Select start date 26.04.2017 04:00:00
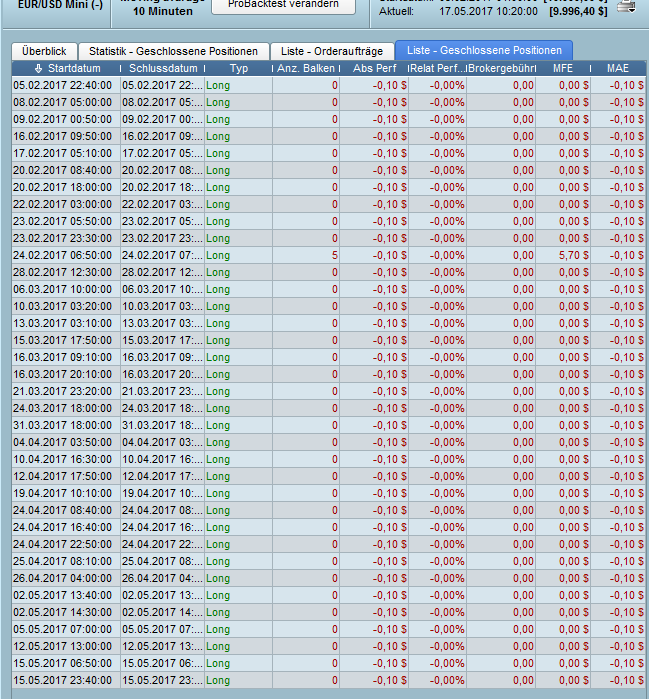The image size is (649, 699). [x=62, y=579]
